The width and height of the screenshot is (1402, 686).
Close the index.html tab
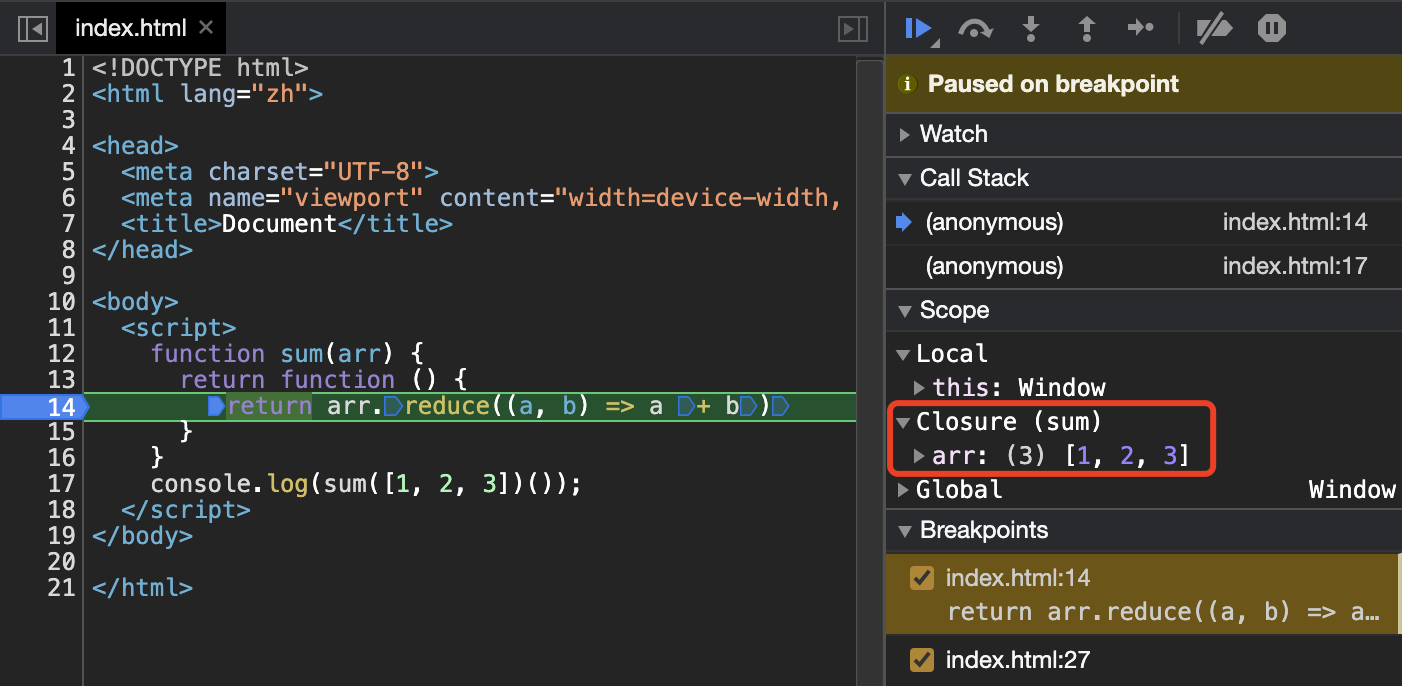[206, 28]
